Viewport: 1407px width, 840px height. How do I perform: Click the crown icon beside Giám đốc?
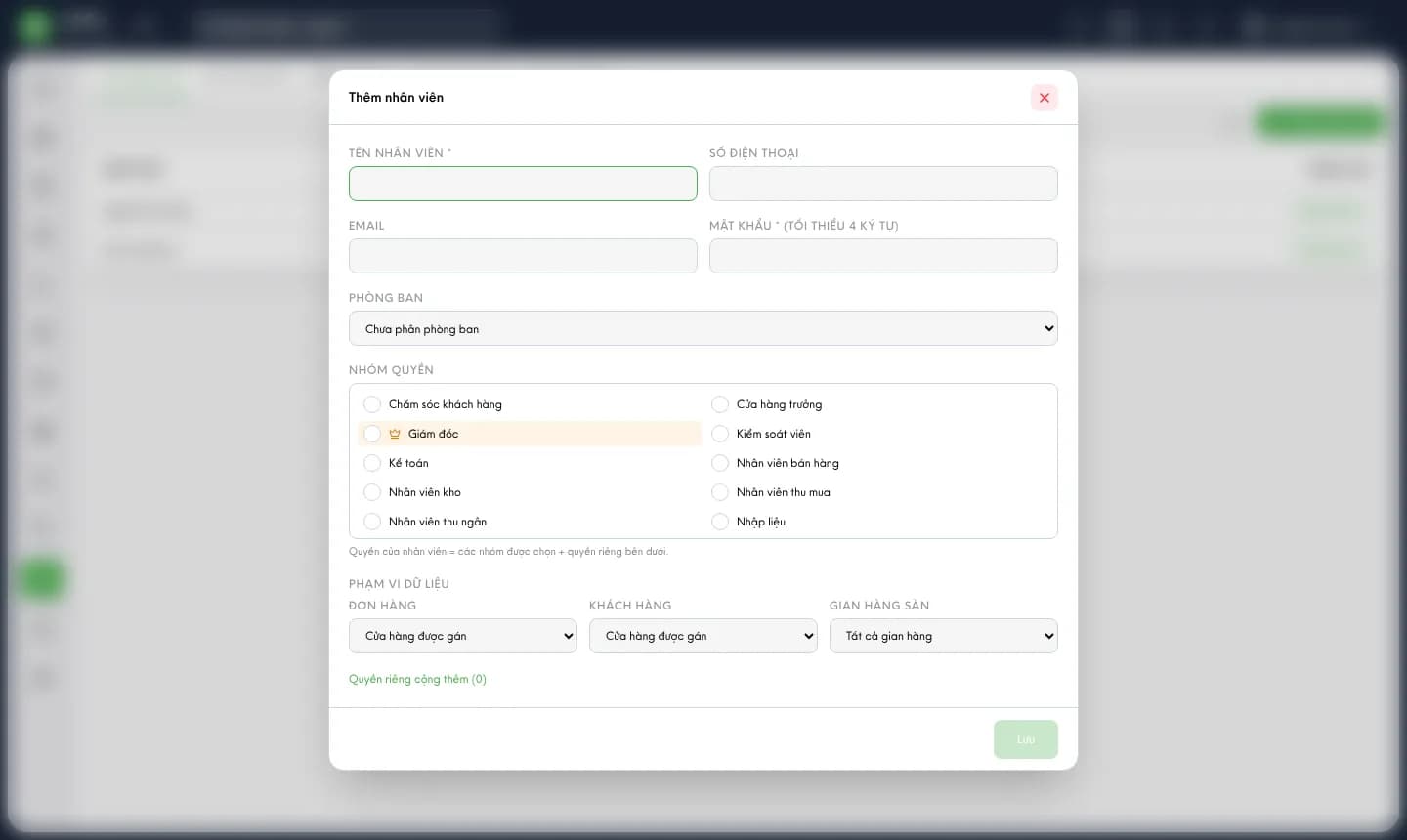395,434
